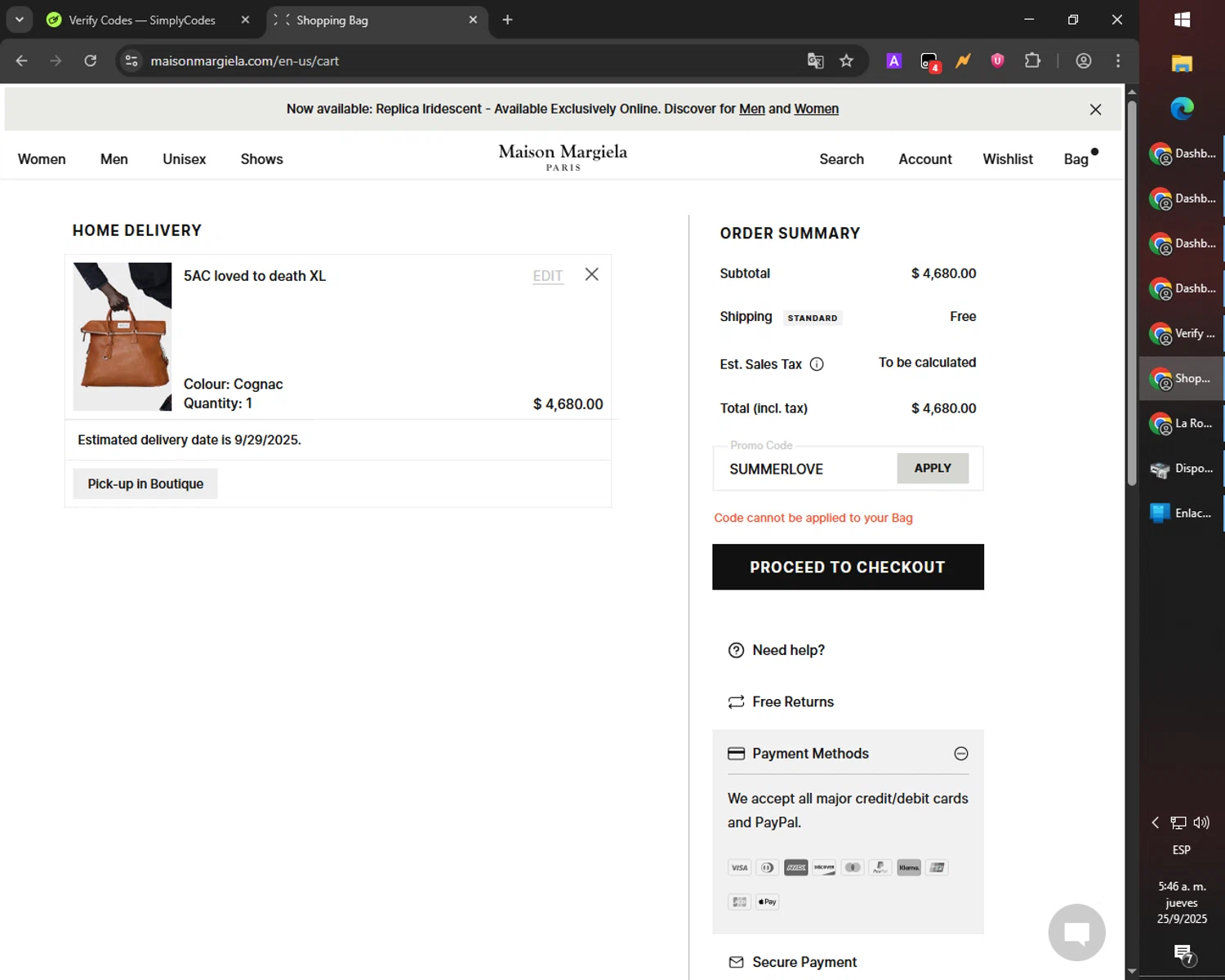Open the Unisex menu
1225x980 pixels.
coord(185,159)
